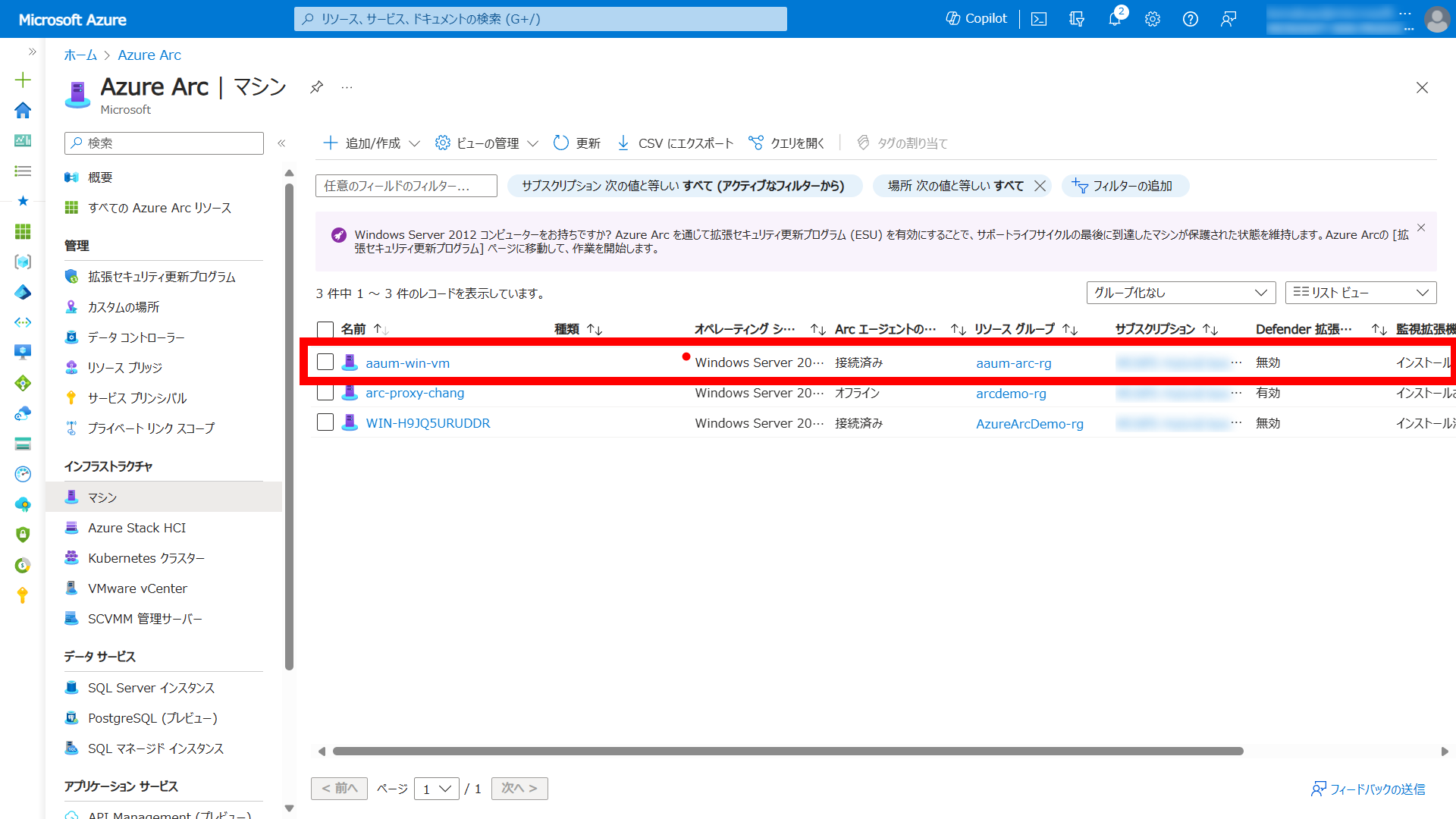Open the サブスクリプション filter pill

[x=685, y=186]
